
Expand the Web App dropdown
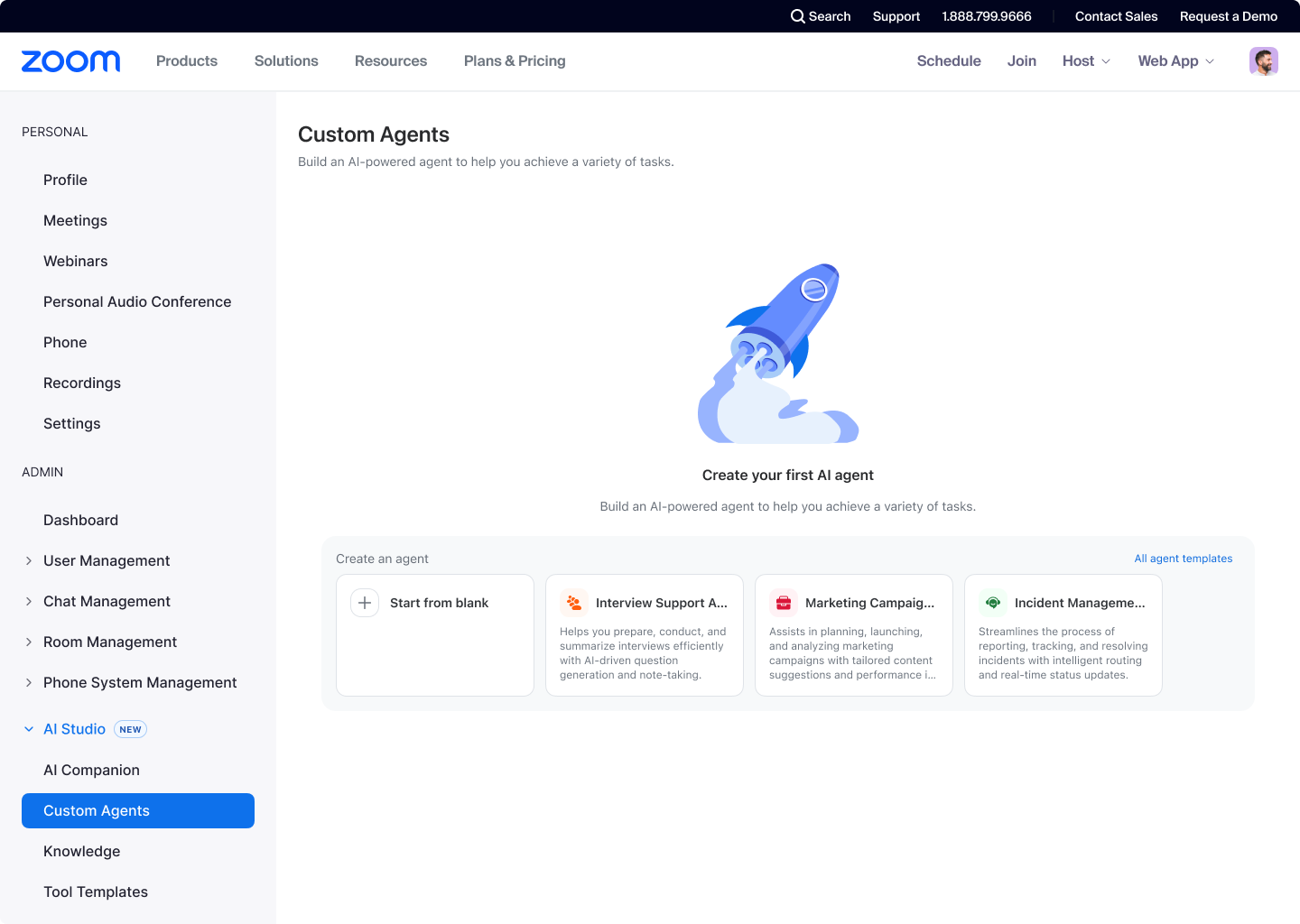[1176, 61]
